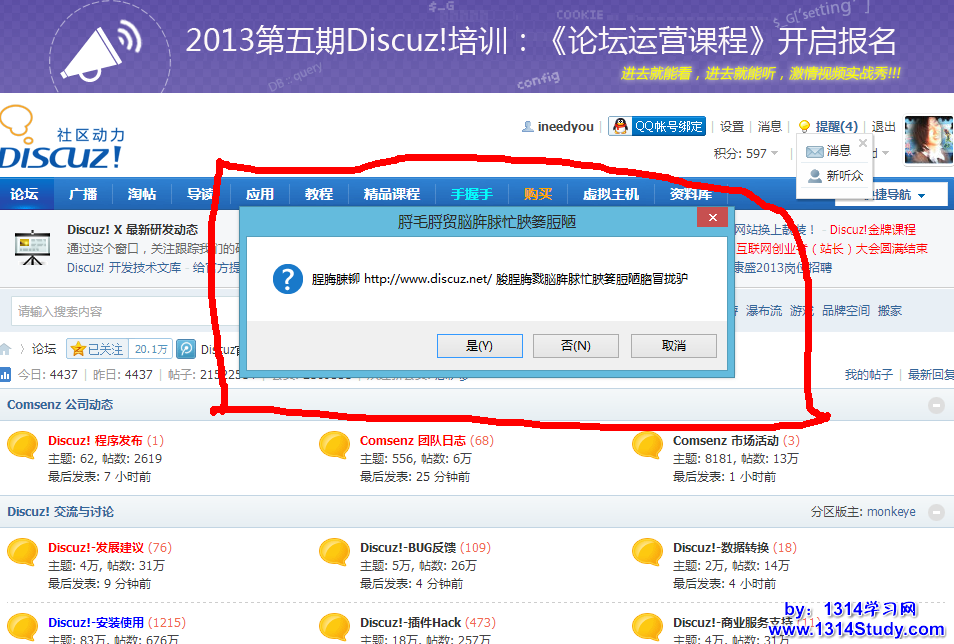954x644 pixels.
Task: Click the star 已关注 follow button
Action: click(97, 349)
